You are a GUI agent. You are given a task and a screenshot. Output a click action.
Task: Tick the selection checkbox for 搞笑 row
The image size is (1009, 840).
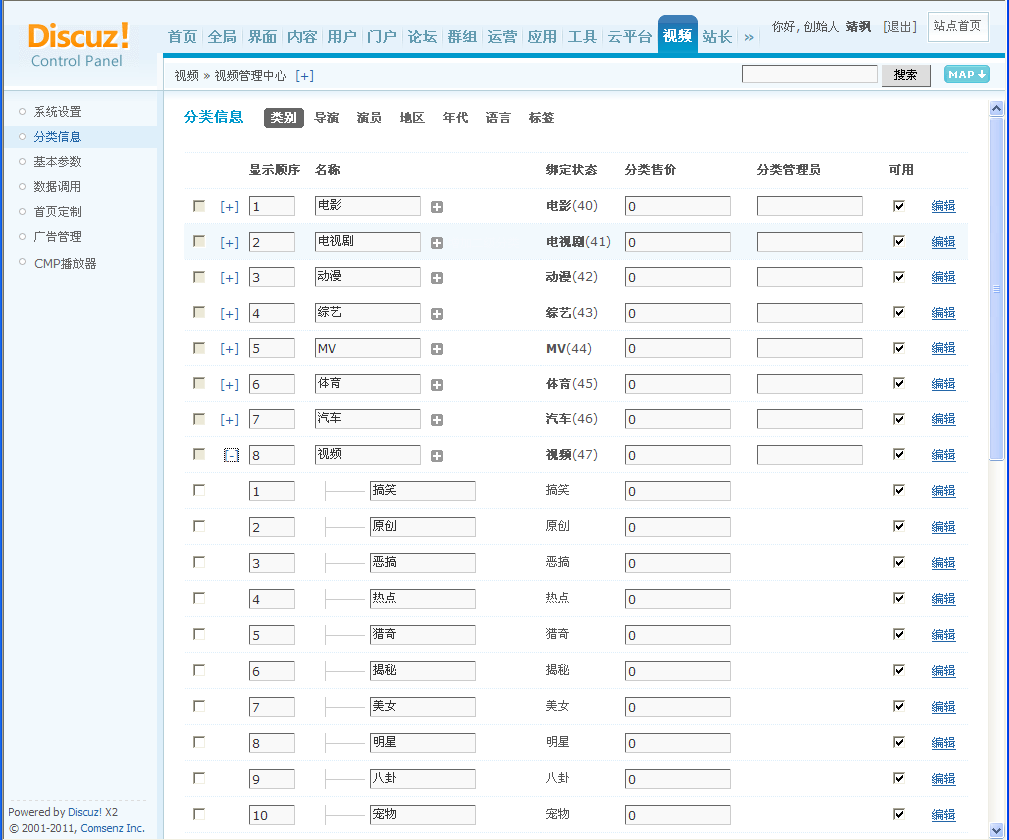[199, 490]
